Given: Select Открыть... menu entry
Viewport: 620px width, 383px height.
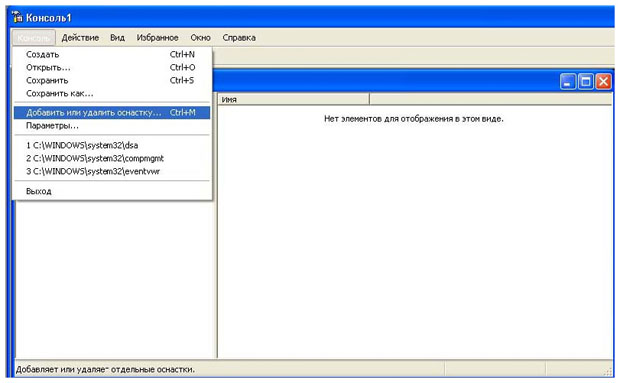Looking at the screenshot, I should (112, 68).
